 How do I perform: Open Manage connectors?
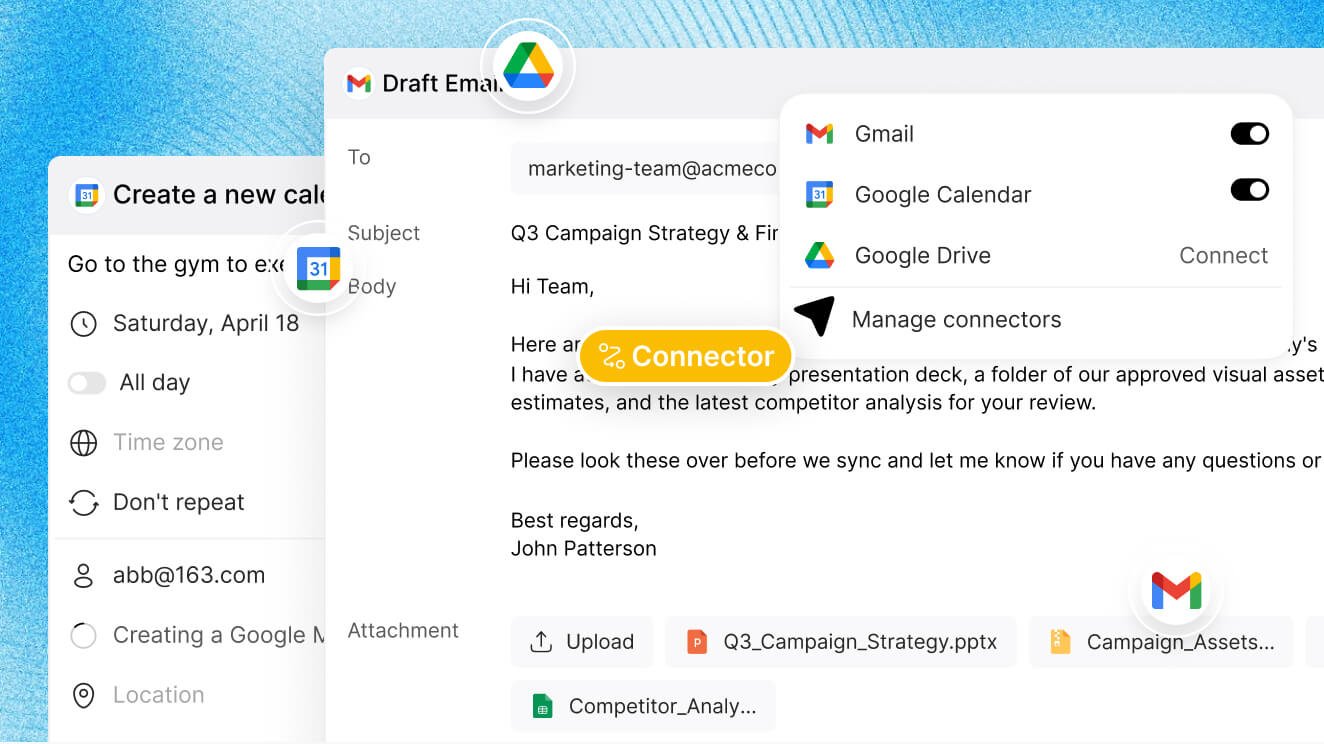[956, 320]
